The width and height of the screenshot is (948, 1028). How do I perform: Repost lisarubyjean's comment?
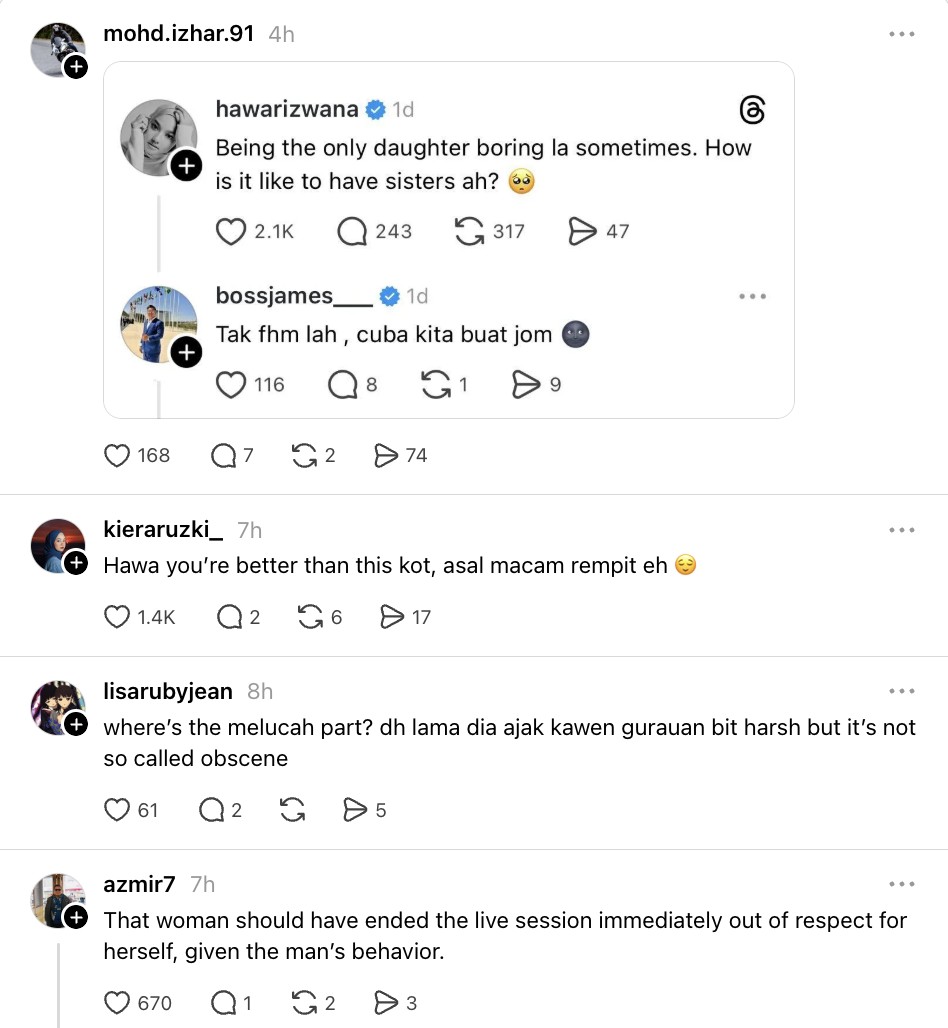coord(292,810)
